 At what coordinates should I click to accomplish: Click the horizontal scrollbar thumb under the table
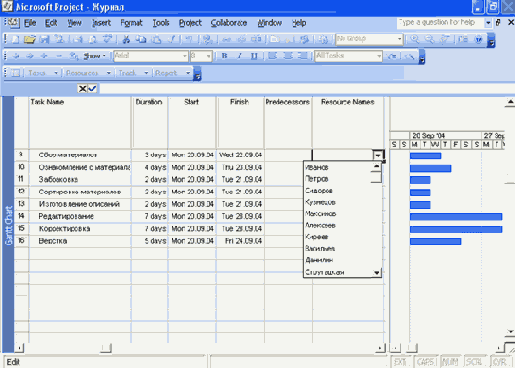[x=106, y=348]
